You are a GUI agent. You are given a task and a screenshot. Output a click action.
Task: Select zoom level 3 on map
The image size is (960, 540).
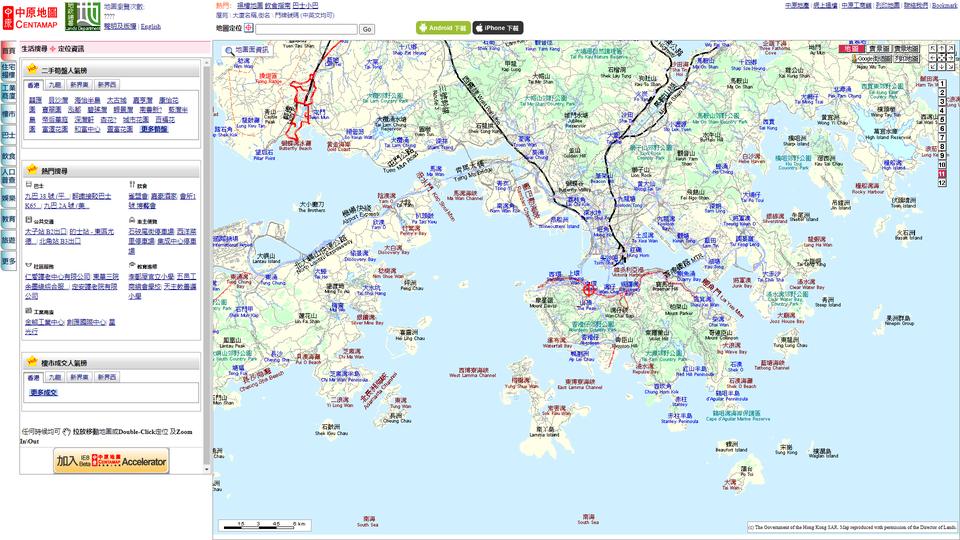point(942,102)
